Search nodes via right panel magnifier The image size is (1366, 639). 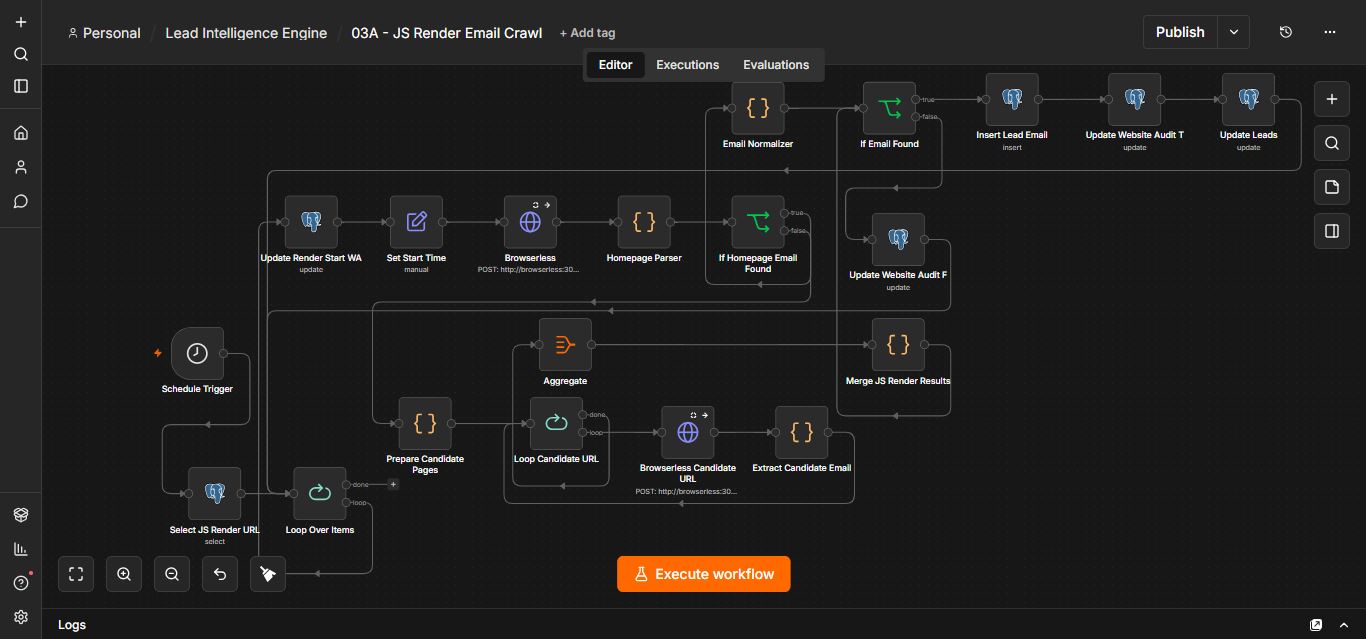[1331, 143]
